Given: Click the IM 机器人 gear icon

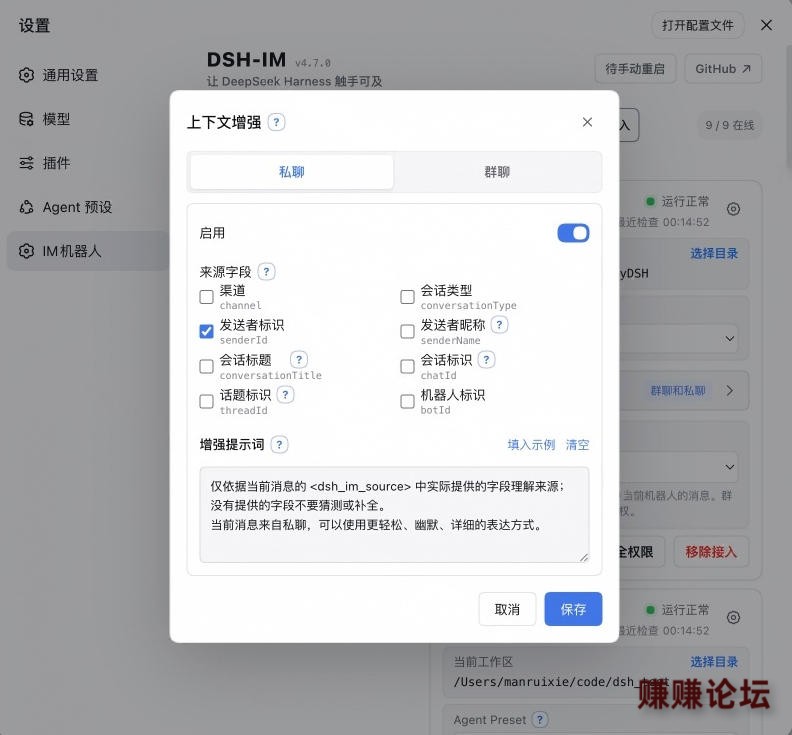Looking at the screenshot, I should point(26,251).
